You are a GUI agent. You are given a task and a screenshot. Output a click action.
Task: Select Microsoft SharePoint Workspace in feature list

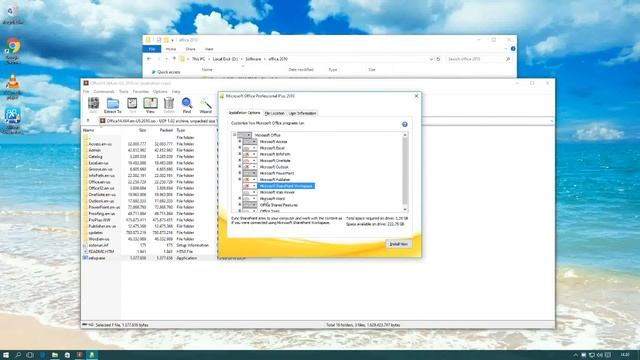click(286, 186)
